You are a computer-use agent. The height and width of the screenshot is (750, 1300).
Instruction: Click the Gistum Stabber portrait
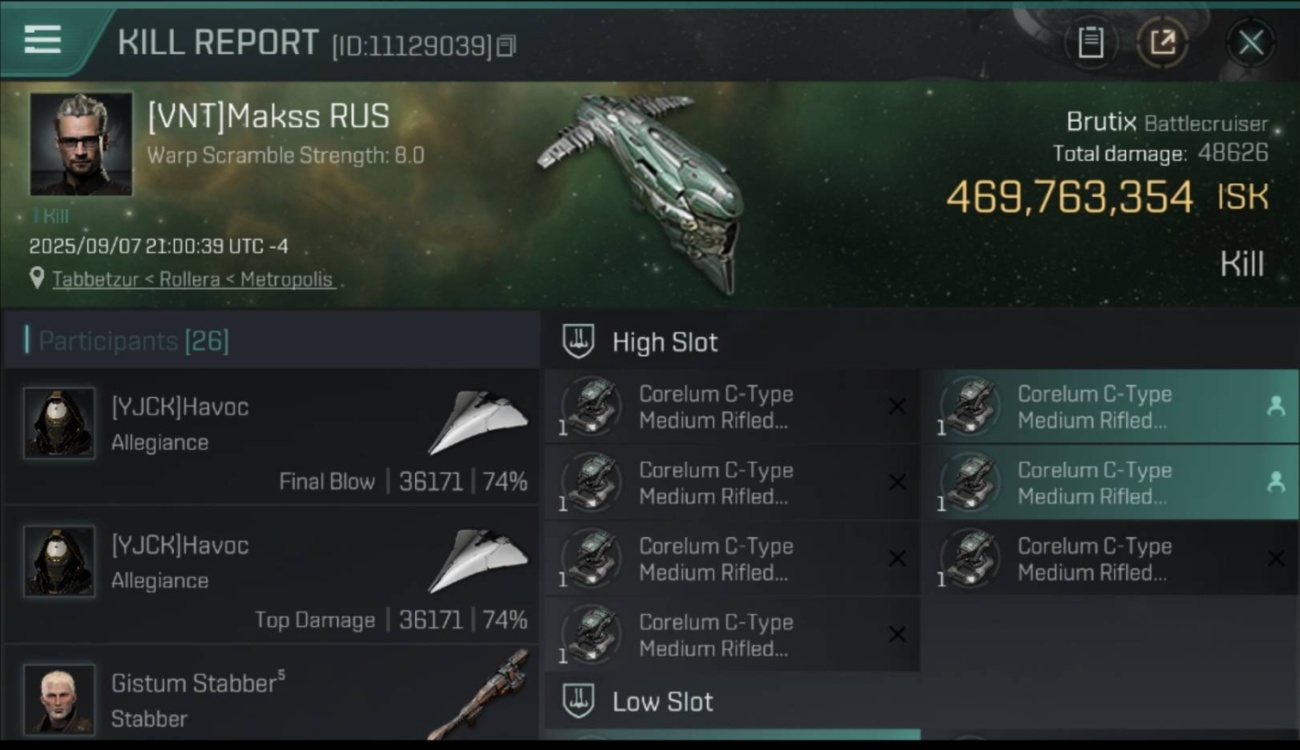point(59,699)
